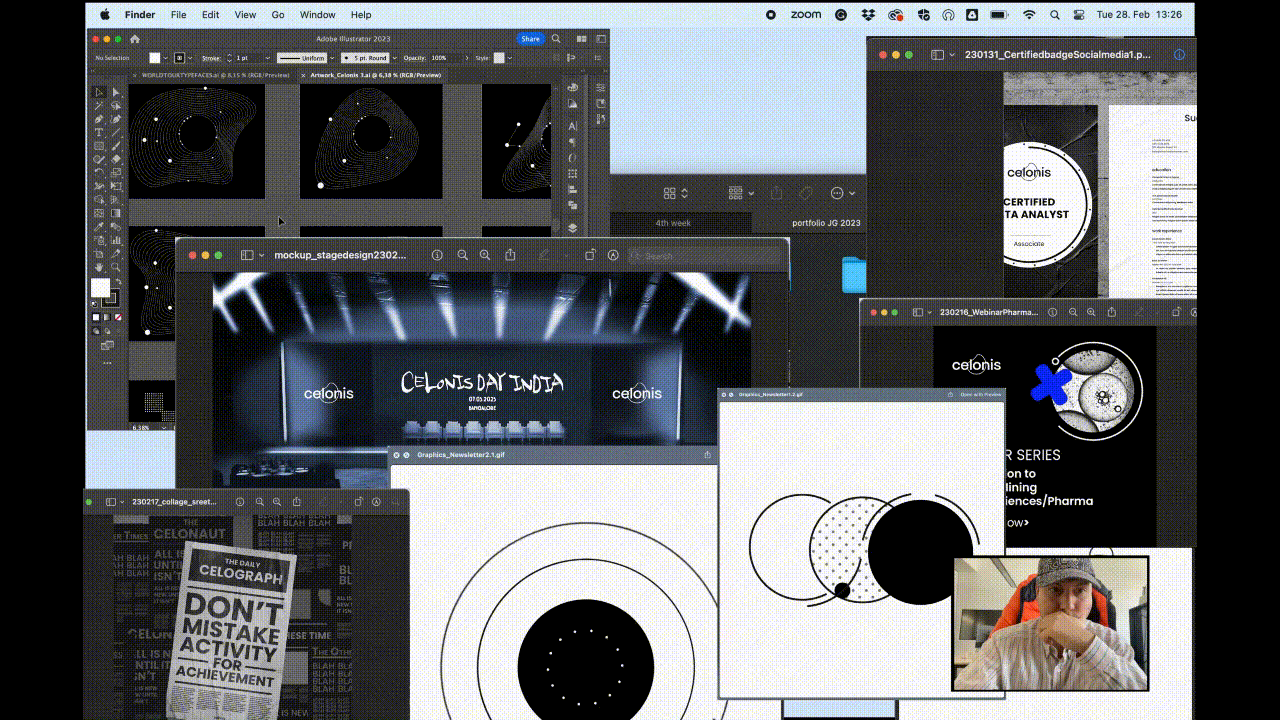The height and width of the screenshot is (720, 1280).
Task: Open zoom icon in macOS menu bar
Action: pos(805,15)
